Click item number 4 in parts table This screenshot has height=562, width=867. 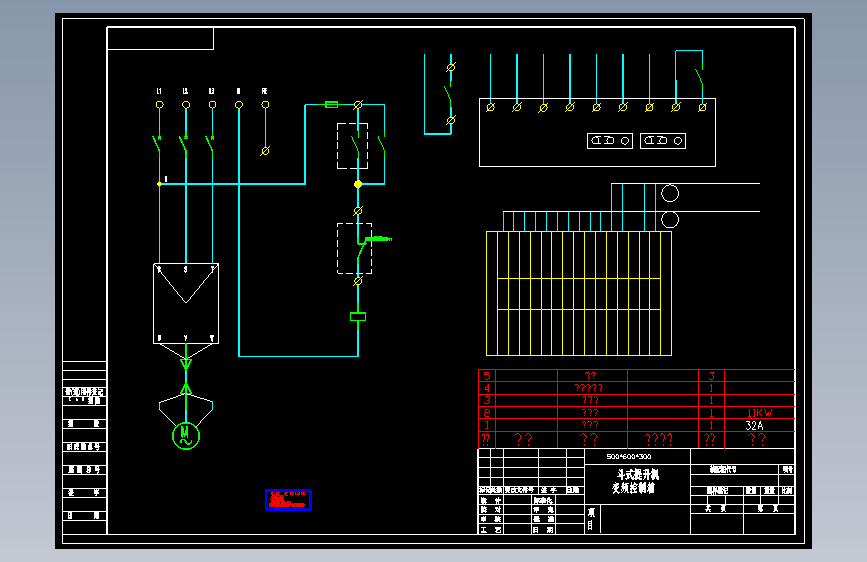(487, 388)
